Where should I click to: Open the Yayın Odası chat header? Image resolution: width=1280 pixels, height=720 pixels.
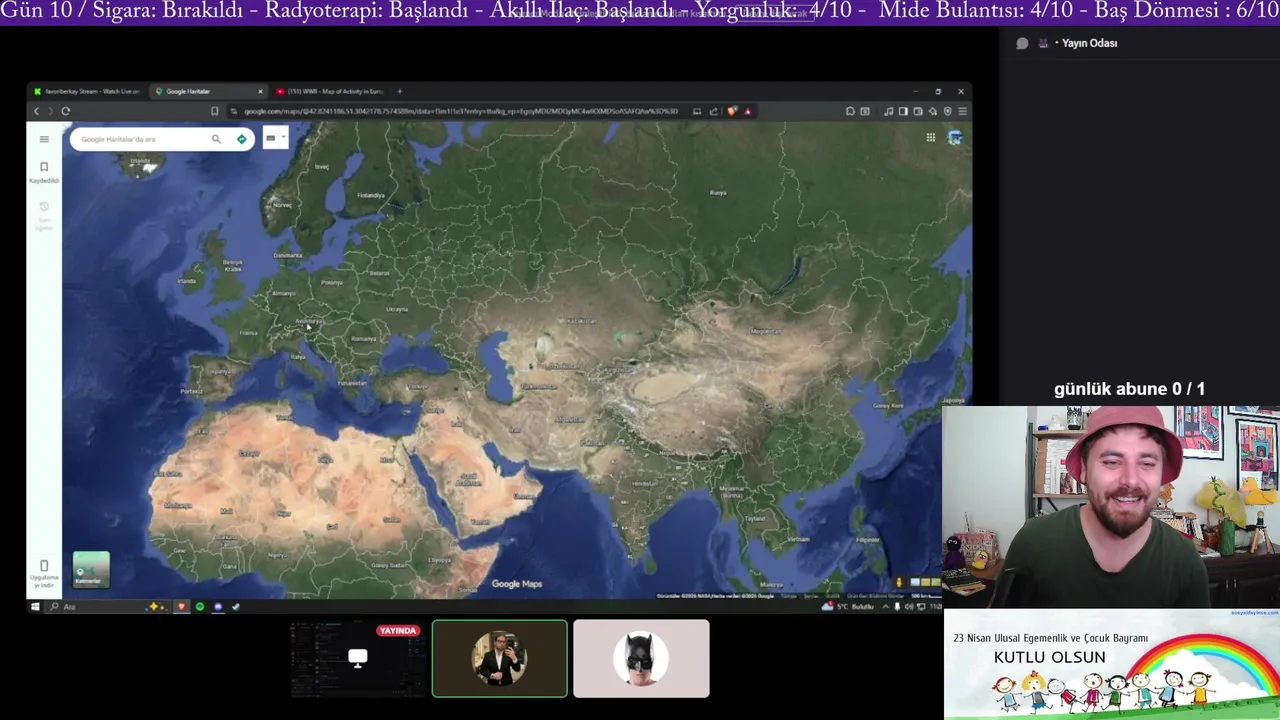point(1089,43)
